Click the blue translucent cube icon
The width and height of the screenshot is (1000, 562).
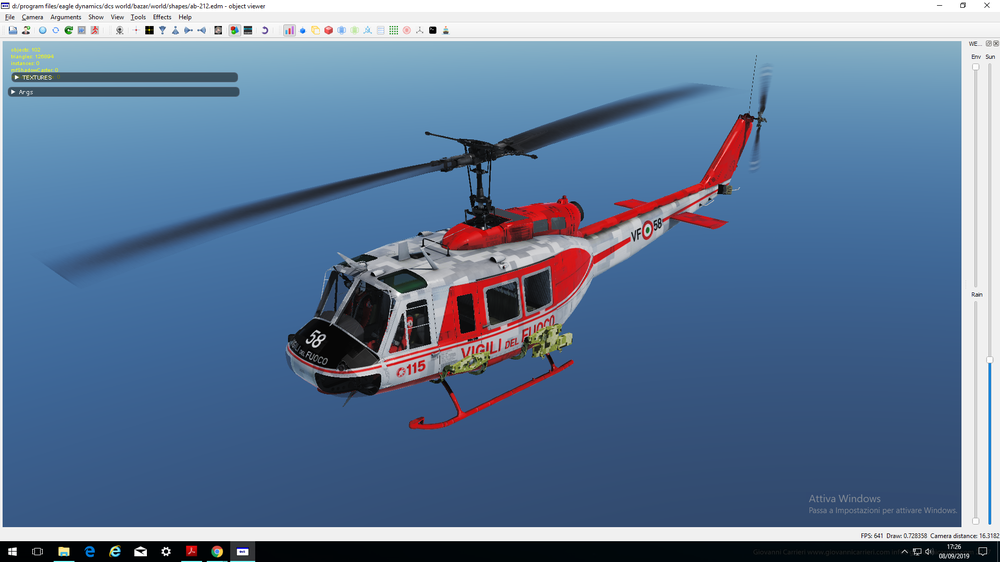pos(342,30)
